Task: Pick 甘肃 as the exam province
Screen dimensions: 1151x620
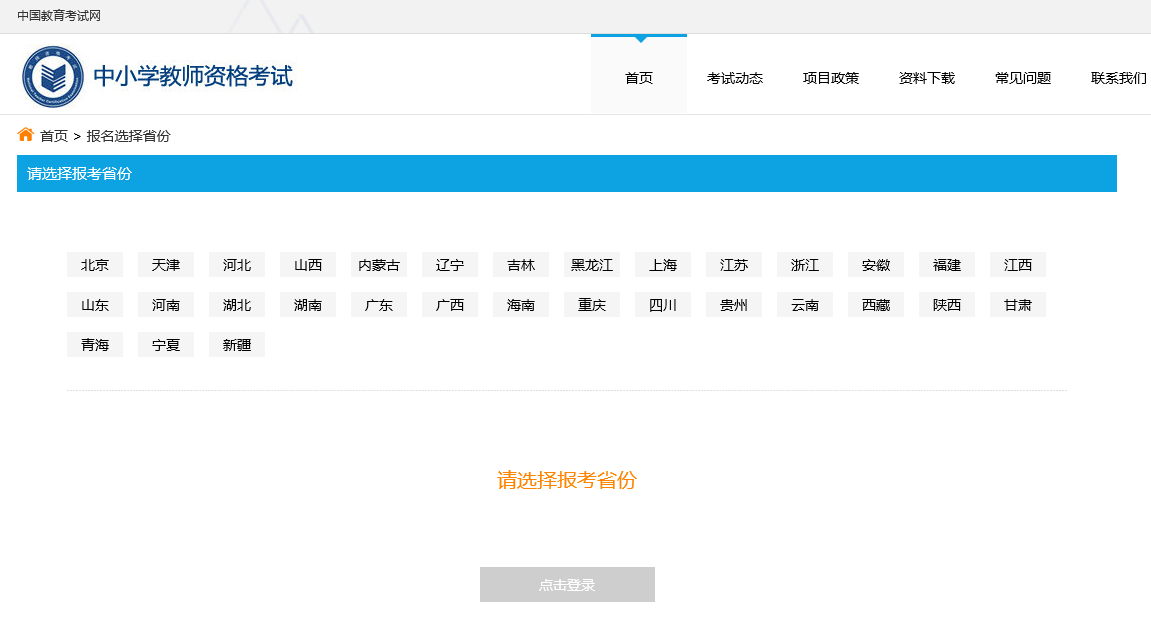Action: pos(1018,305)
